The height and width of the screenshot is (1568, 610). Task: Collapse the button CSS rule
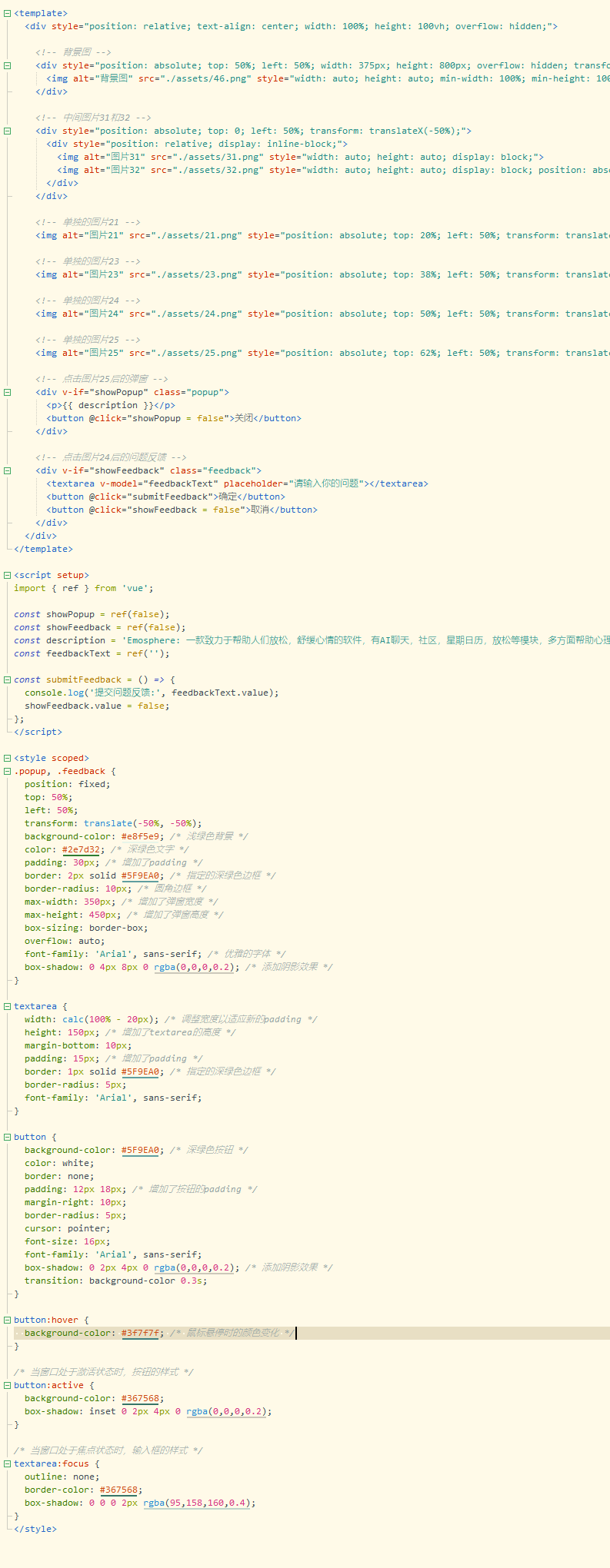coord(7,1137)
